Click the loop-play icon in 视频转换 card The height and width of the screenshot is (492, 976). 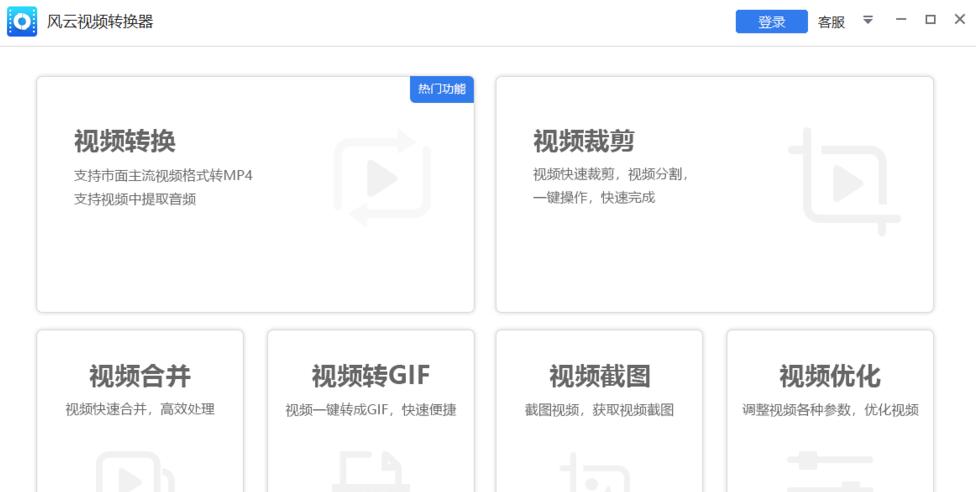382,179
